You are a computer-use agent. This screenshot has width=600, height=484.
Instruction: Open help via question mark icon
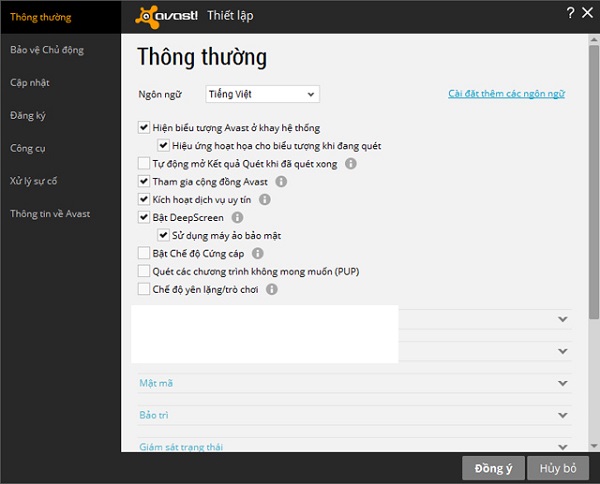pos(570,13)
